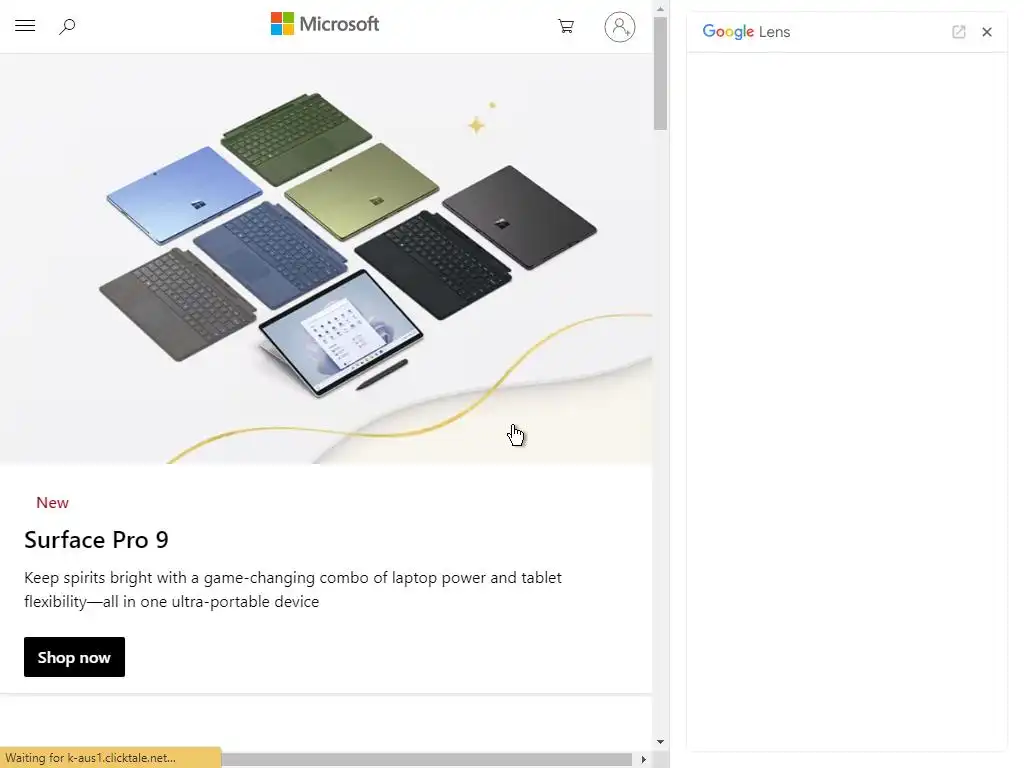The width and height of the screenshot is (1024, 768).
Task: Click the Shop now button
Action: (x=74, y=657)
